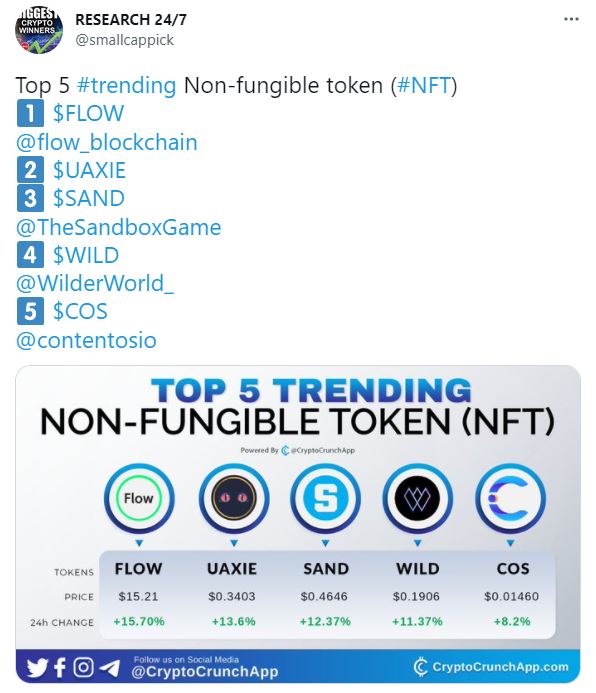Click the RESEARCH 24/7 profile avatar
The width and height of the screenshot is (596, 693).
tap(39, 30)
